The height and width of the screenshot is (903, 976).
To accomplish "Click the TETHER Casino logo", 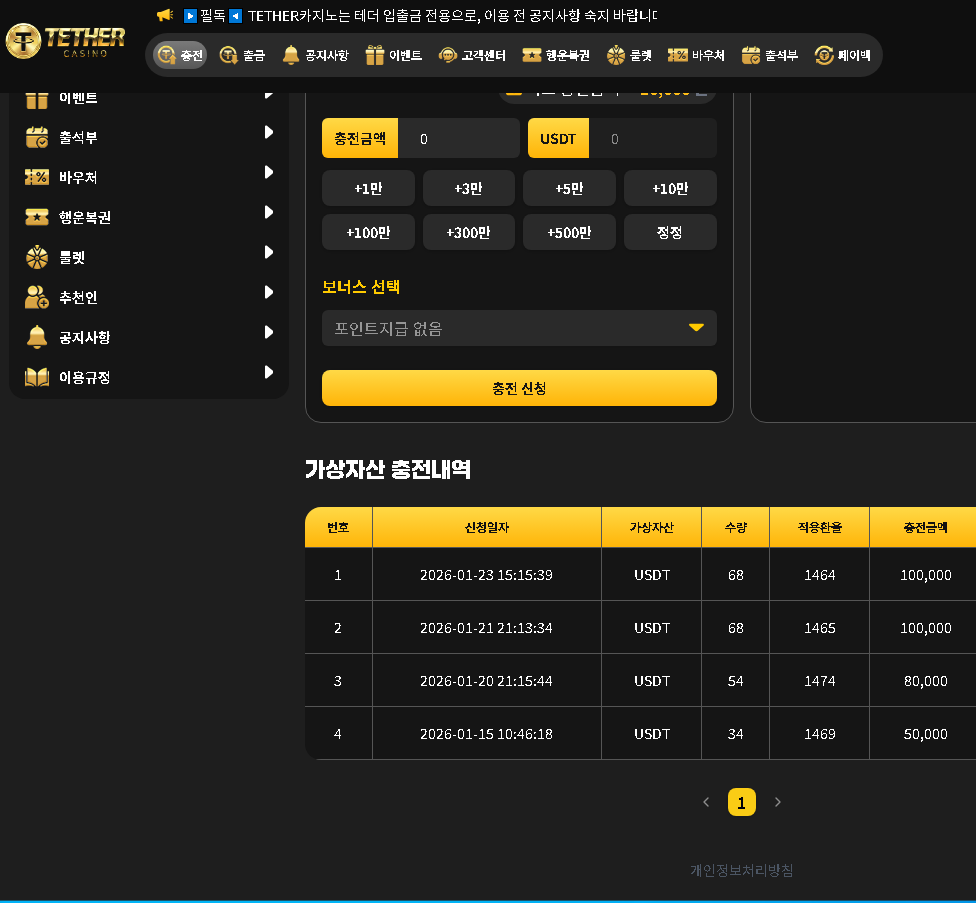I will 66,40.
